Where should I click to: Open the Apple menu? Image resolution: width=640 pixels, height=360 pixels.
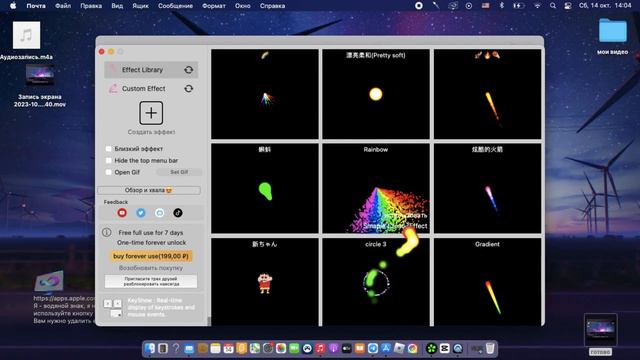point(13,6)
